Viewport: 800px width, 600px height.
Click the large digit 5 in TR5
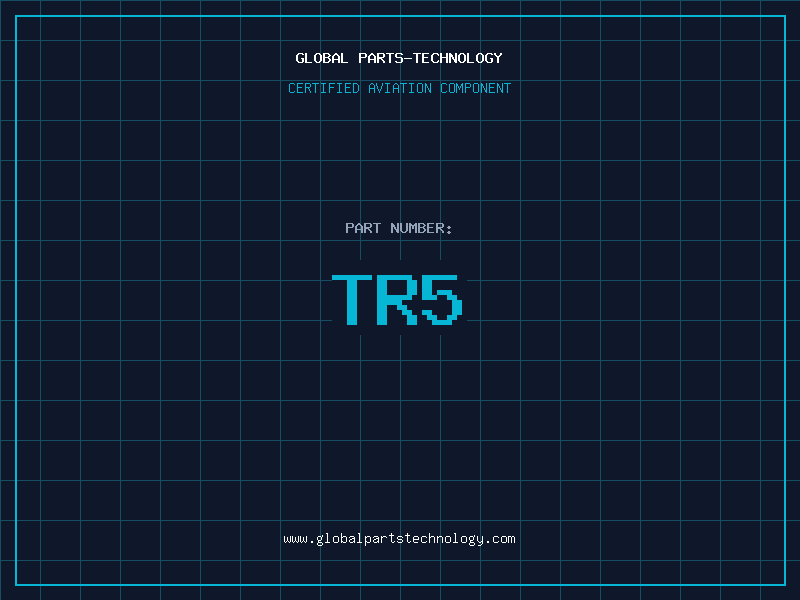[x=442, y=300]
